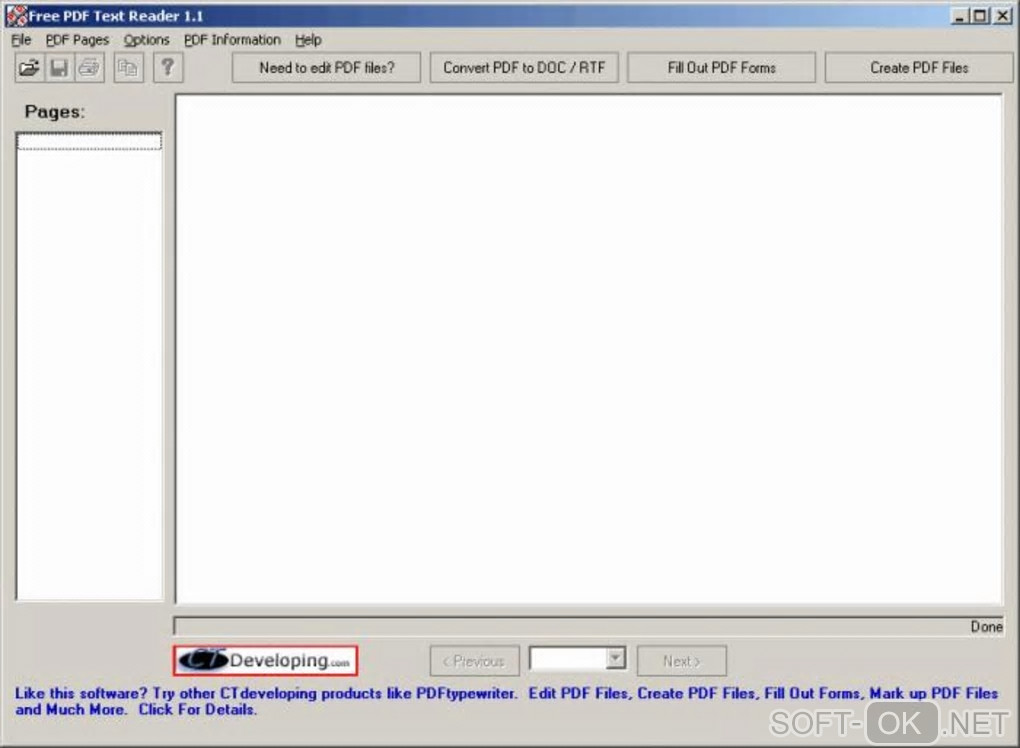Viewport: 1020px width, 748px height.
Task: Open the PDF Information menu
Action: point(232,40)
